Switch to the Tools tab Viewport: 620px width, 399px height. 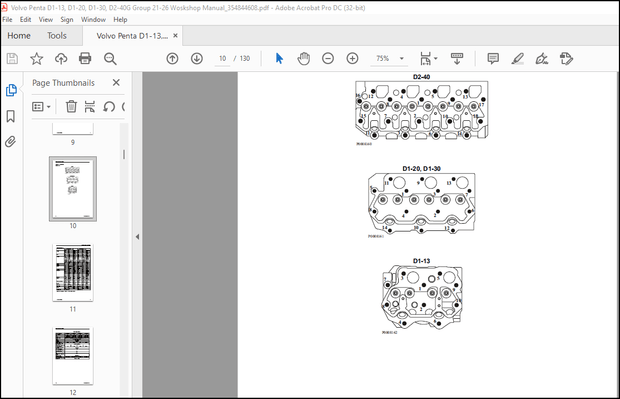point(57,36)
